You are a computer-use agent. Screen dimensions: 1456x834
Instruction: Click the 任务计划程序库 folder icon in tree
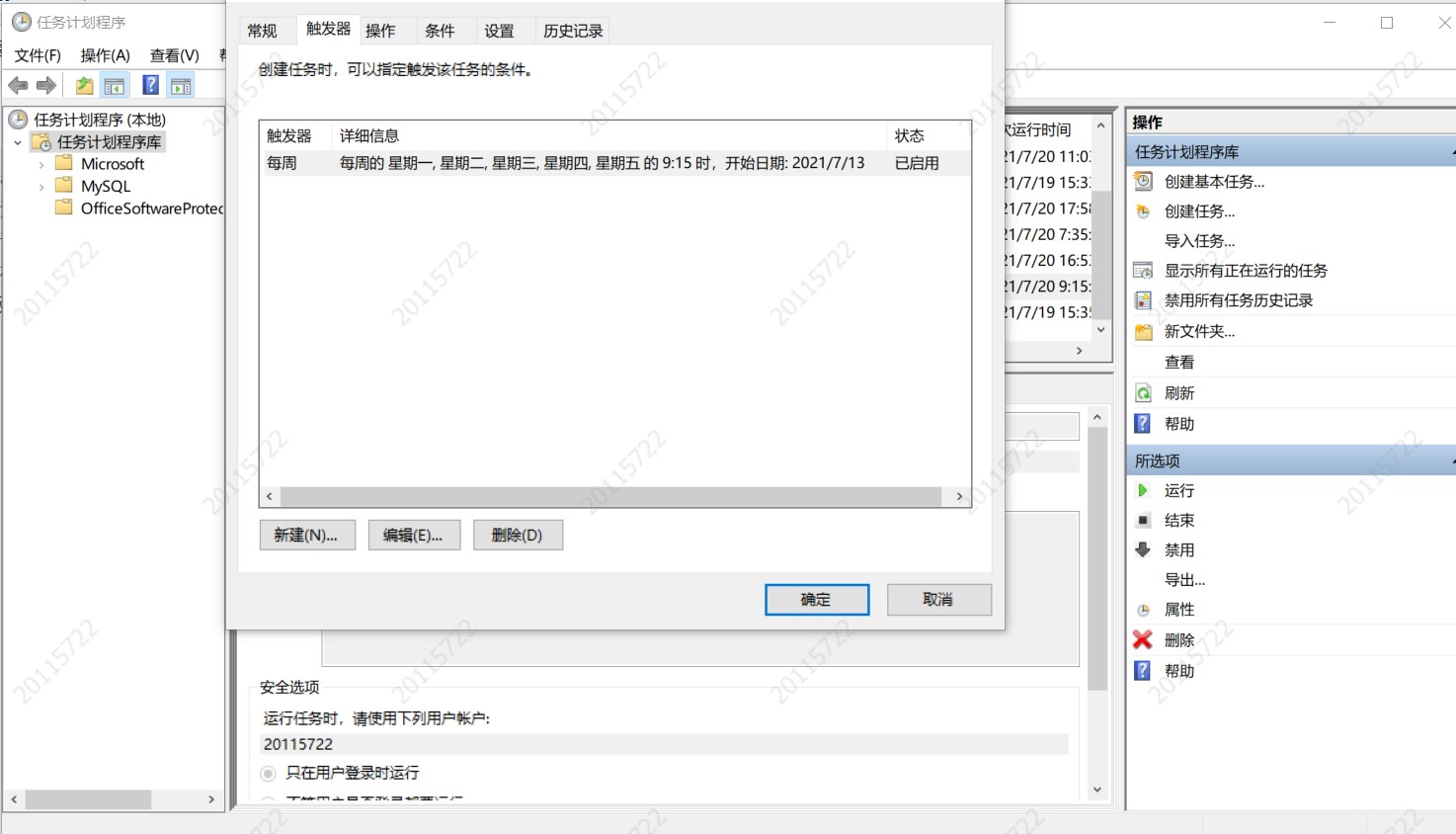(41, 142)
